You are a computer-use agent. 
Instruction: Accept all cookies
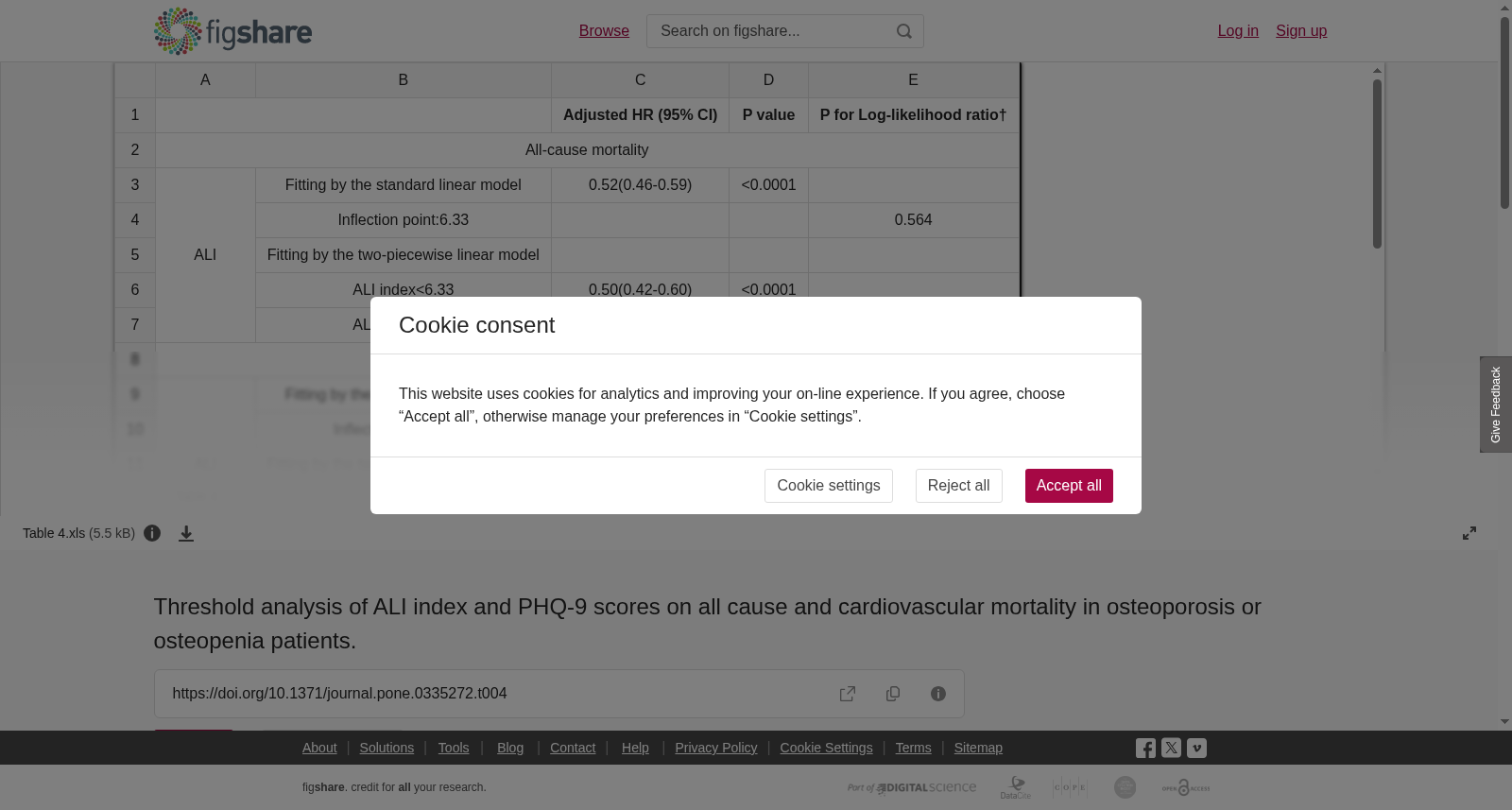[1069, 486]
